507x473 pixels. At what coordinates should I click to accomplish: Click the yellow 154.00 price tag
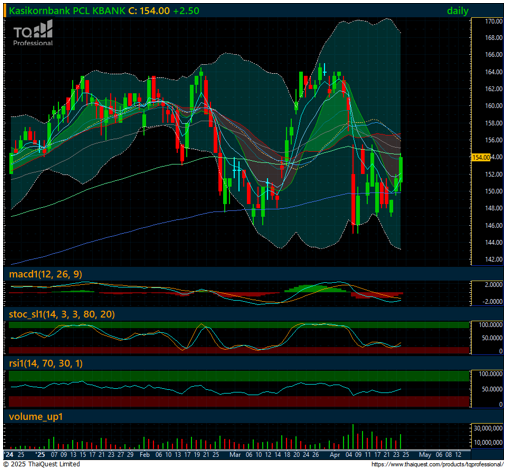click(481, 157)
